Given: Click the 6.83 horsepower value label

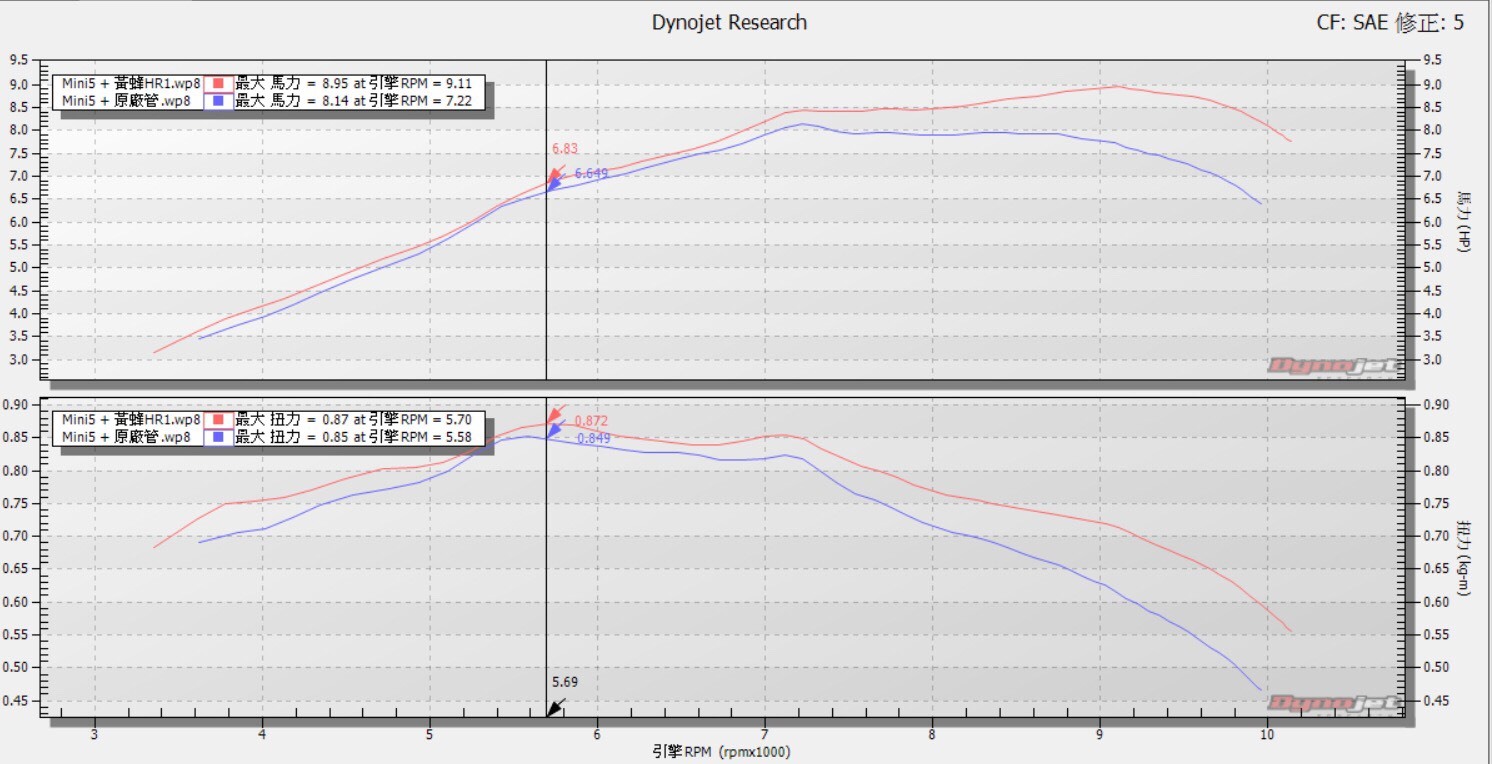Looking at the screenshot, I should (x=565, y=149).
